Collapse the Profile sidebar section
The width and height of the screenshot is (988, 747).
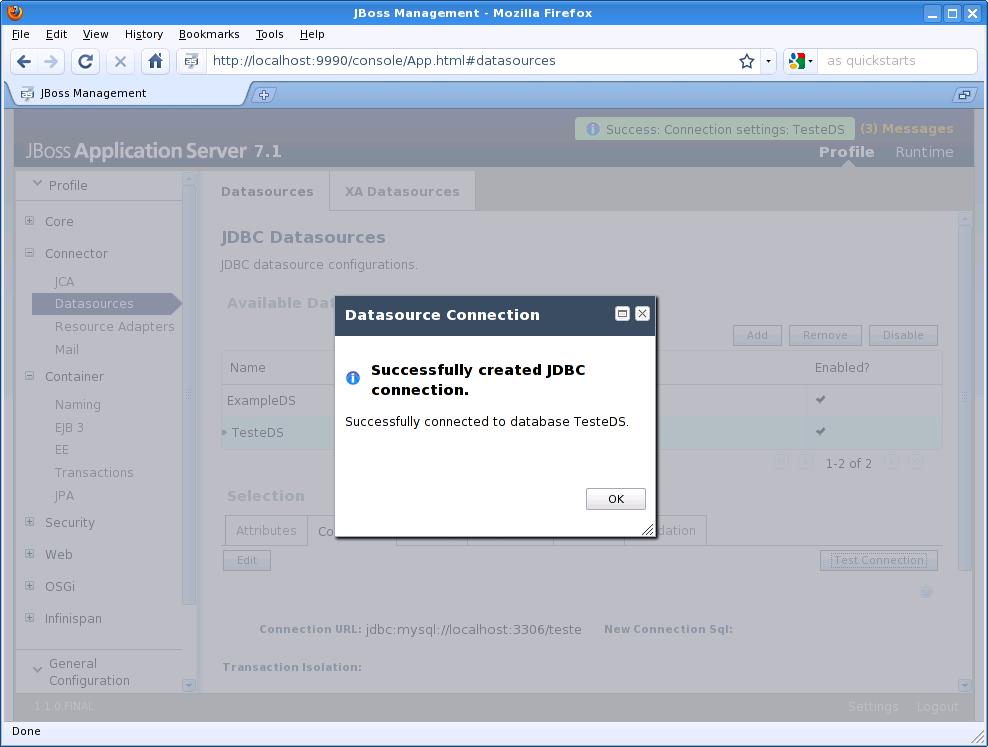(x=38, y=184)
